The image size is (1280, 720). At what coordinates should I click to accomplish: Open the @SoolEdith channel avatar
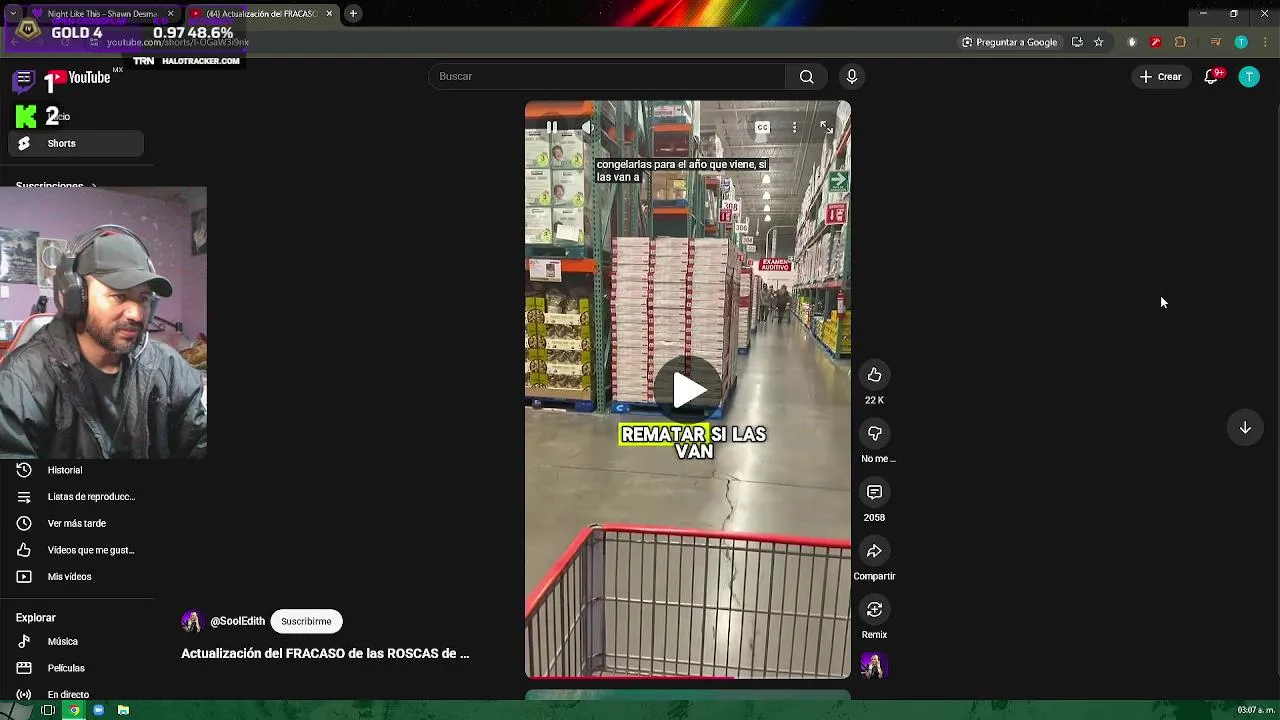point(191,621)
